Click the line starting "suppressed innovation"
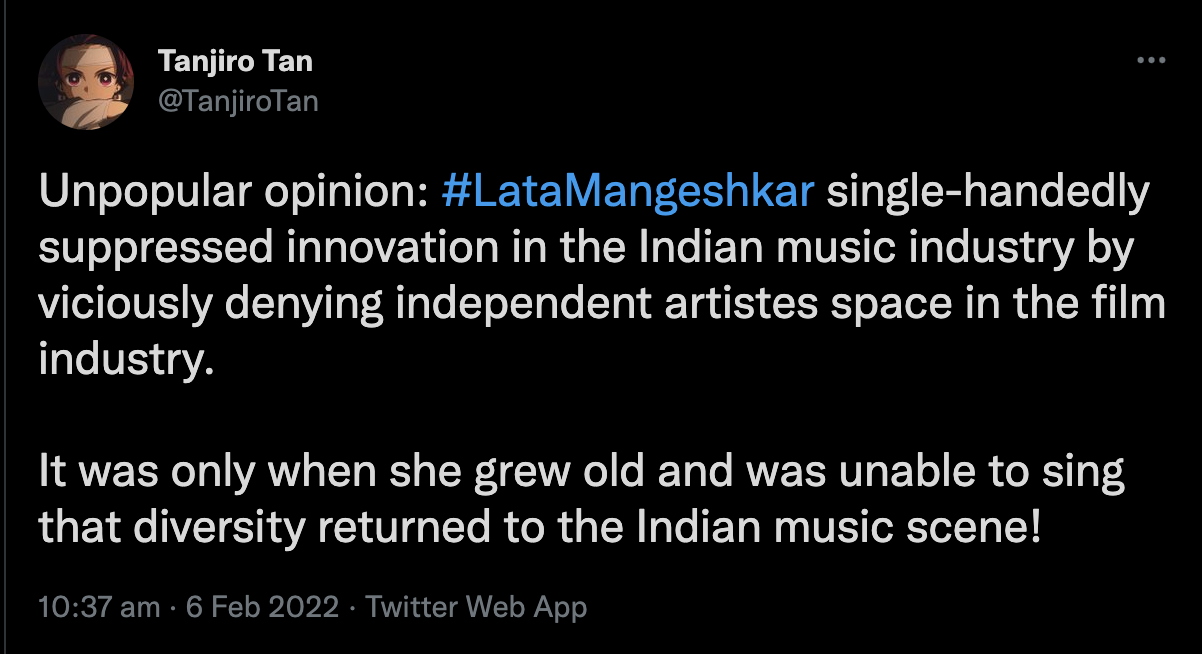This screenshot has height=654, width=1202. coord(585,248)
